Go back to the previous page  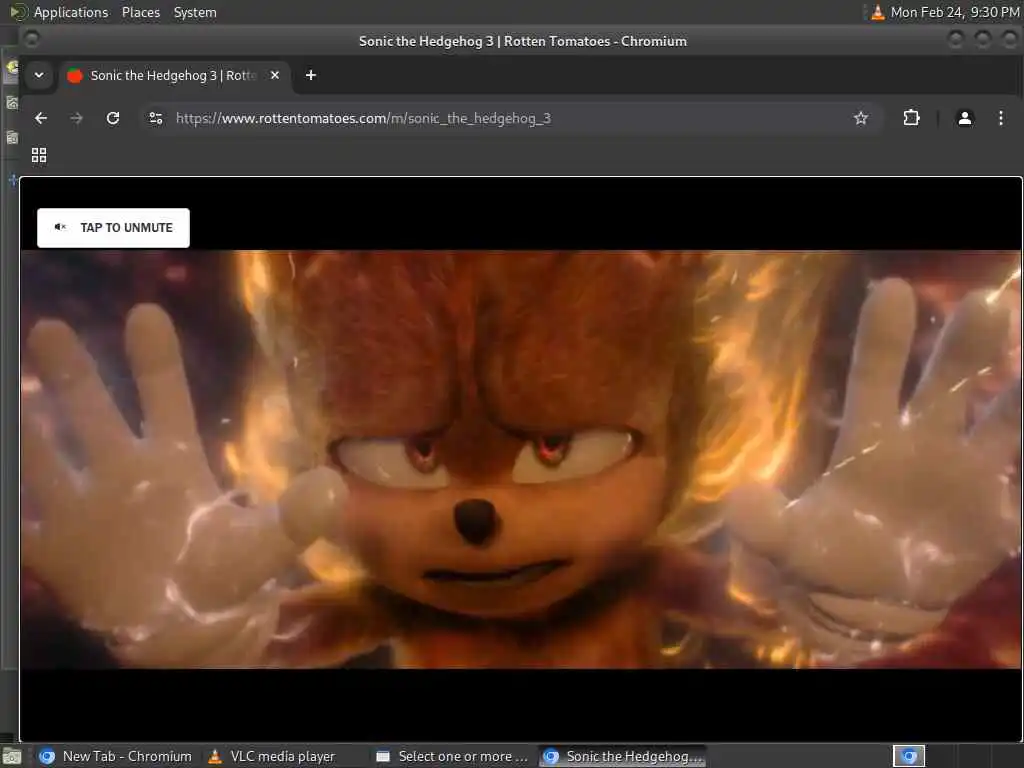[41, 118]
